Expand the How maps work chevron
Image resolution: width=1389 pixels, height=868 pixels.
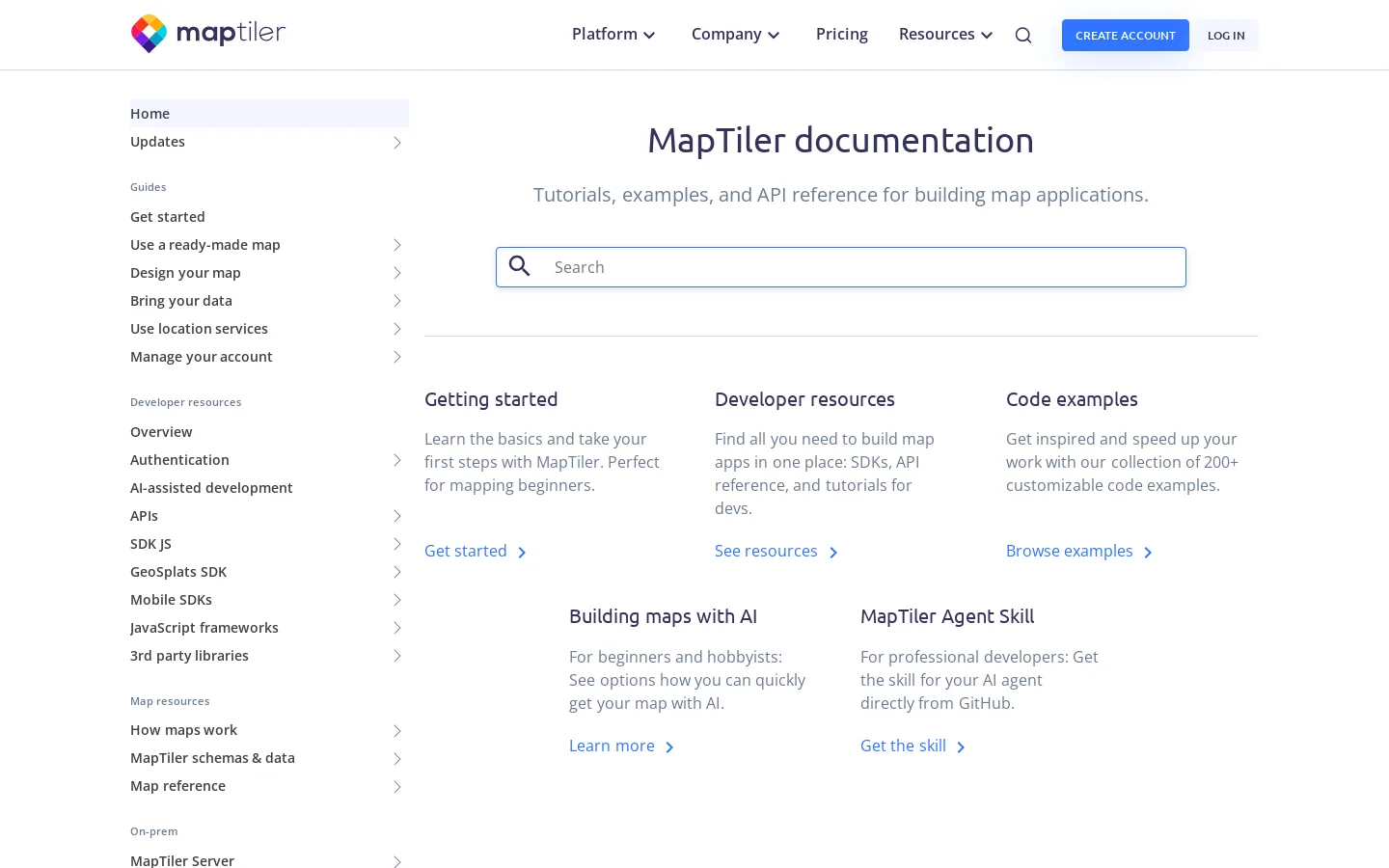397,731
